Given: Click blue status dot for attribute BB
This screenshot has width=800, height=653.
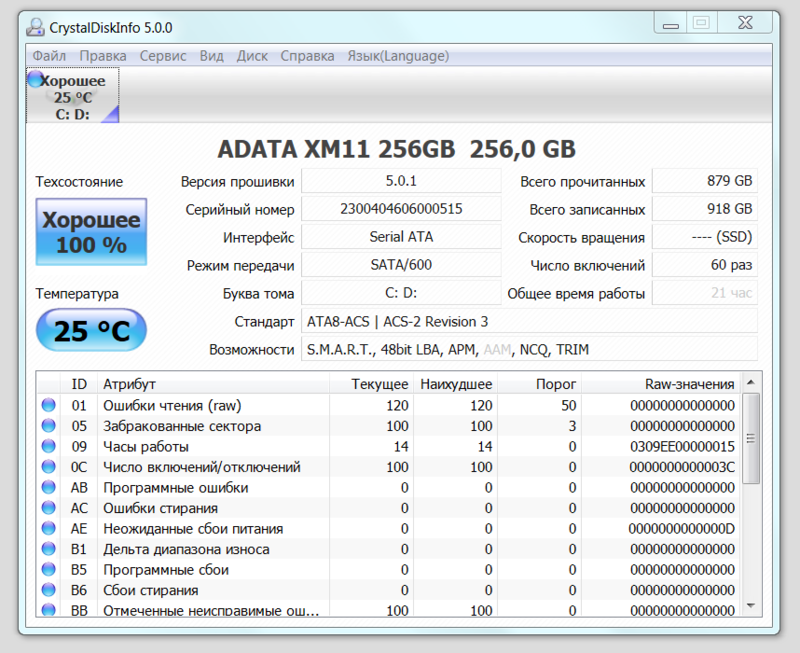Looking at the screenshot, I should [48, 609].
